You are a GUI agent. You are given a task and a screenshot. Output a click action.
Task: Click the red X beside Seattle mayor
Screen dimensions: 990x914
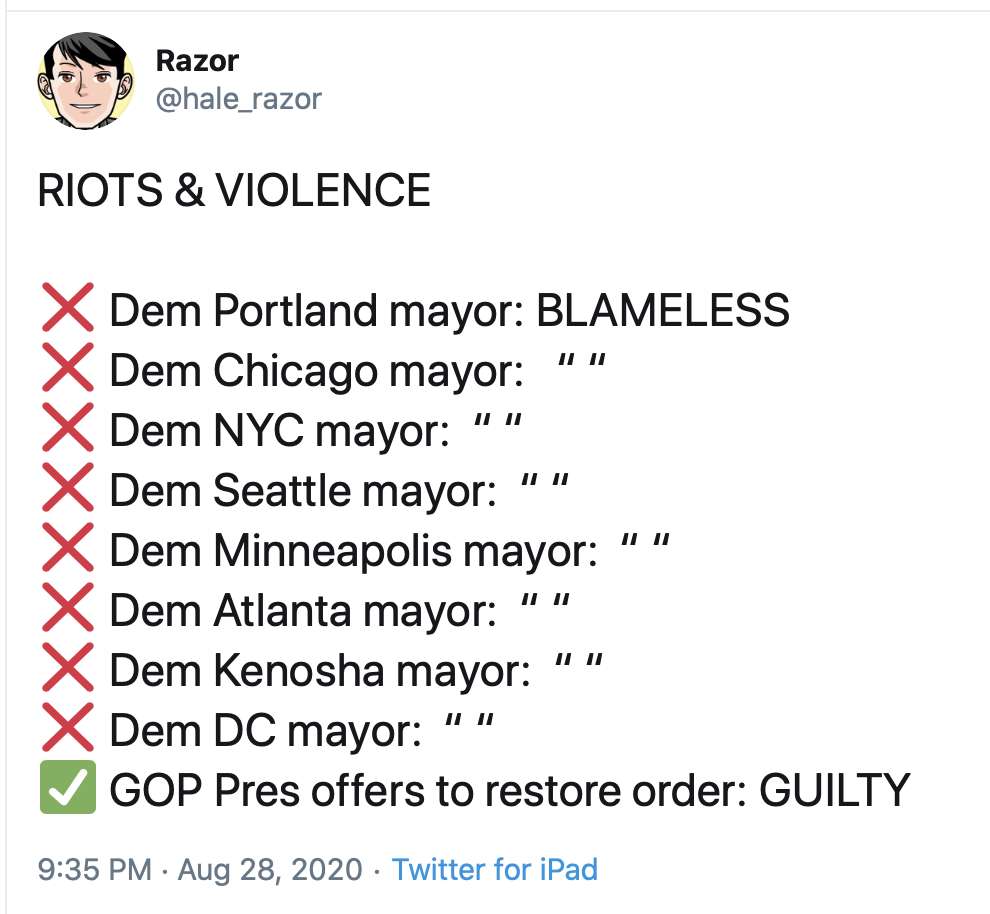click(68, 487)
